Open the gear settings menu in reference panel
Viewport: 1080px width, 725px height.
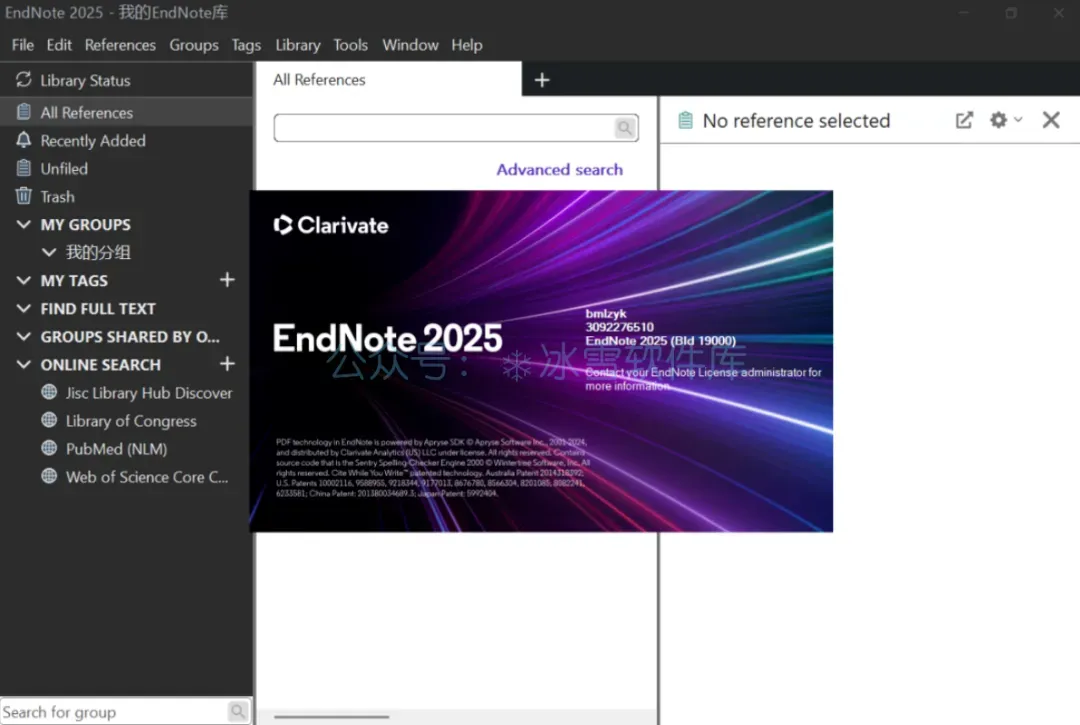(x=998, y=120)
